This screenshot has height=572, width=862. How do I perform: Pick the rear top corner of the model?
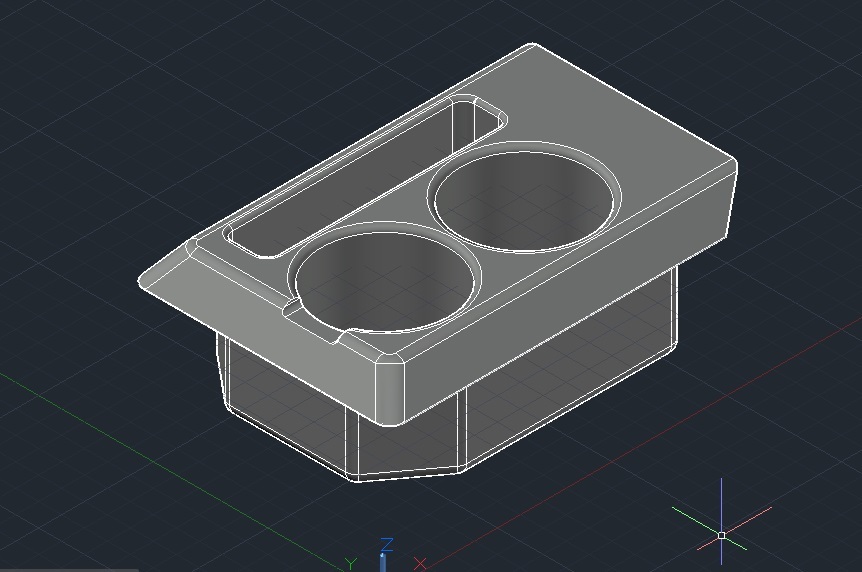coord(532,44)
